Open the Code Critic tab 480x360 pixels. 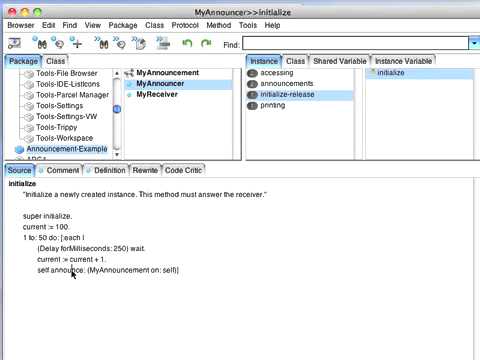183,170
